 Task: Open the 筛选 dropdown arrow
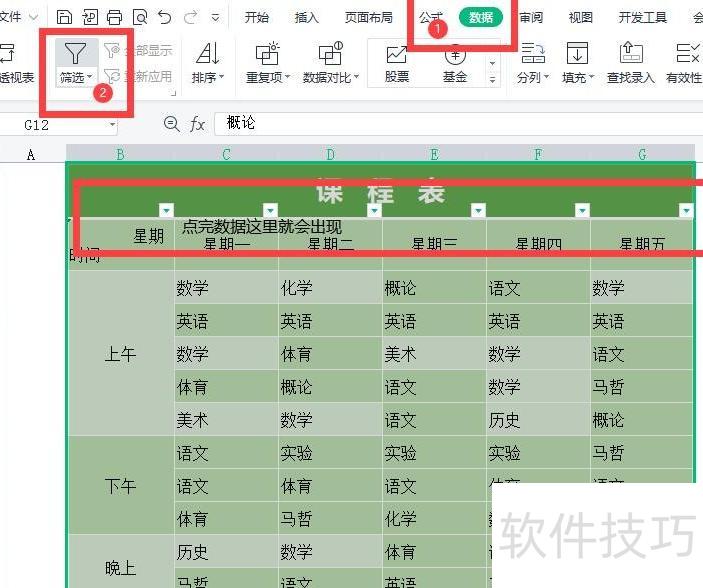tap(90, 77)
